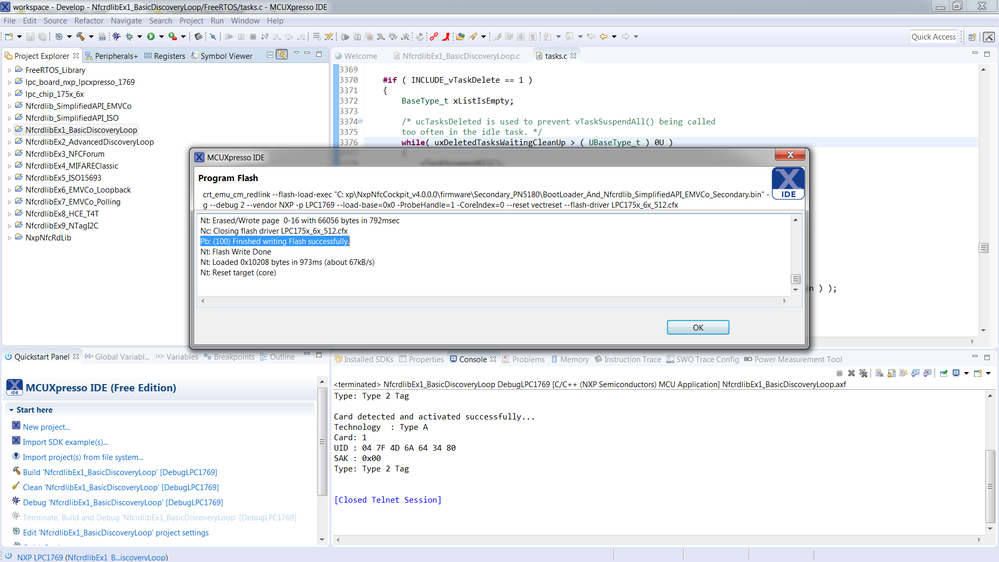
Task: Open the Run configurations dropdown arrow
Action: point(161,37)
